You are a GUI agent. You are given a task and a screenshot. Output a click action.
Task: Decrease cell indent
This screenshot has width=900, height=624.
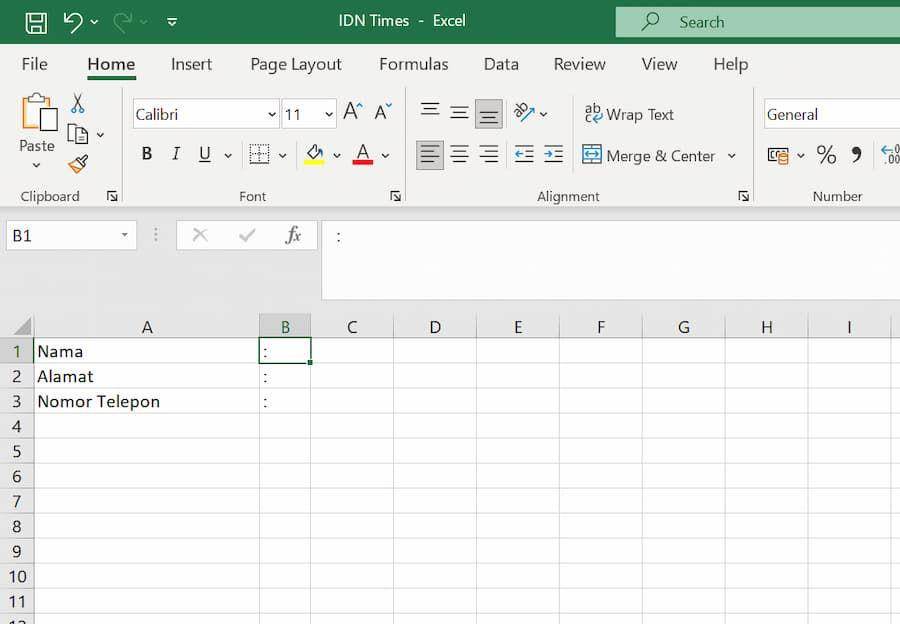point(524,154)
